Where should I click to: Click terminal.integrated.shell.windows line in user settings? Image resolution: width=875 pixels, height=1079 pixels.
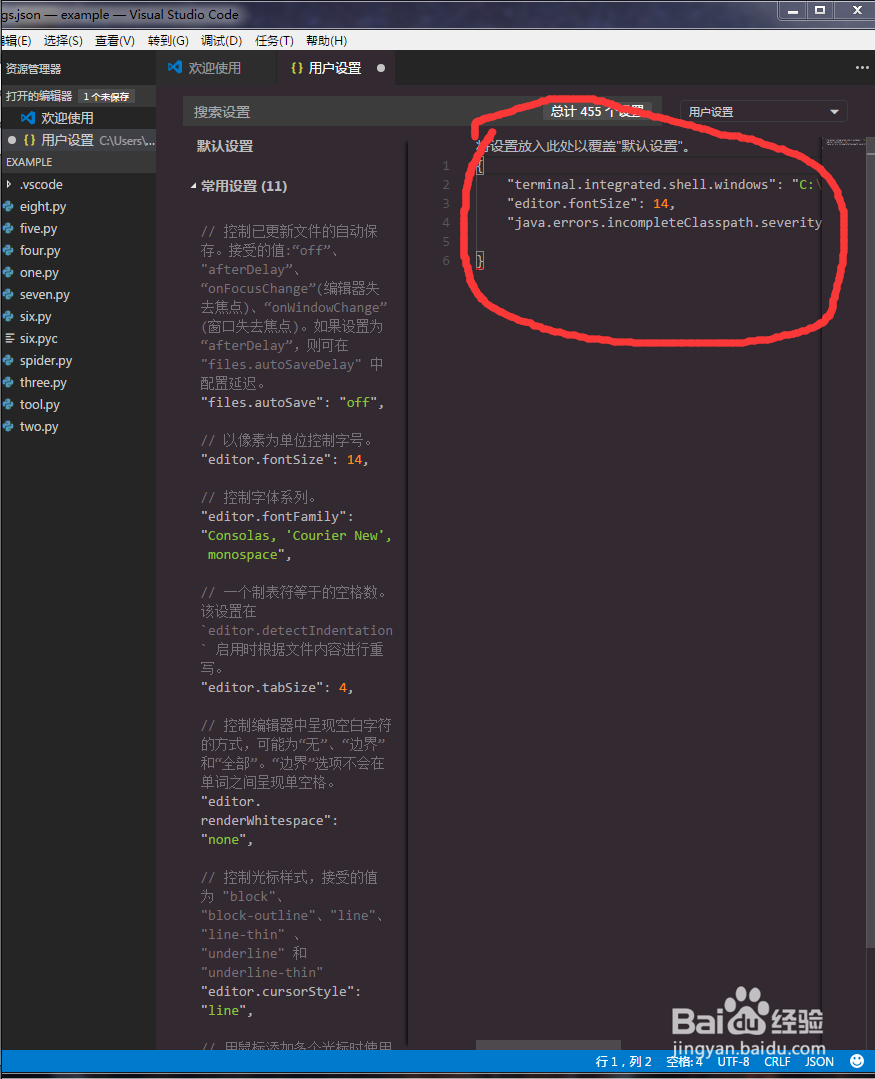pos(664,184)
